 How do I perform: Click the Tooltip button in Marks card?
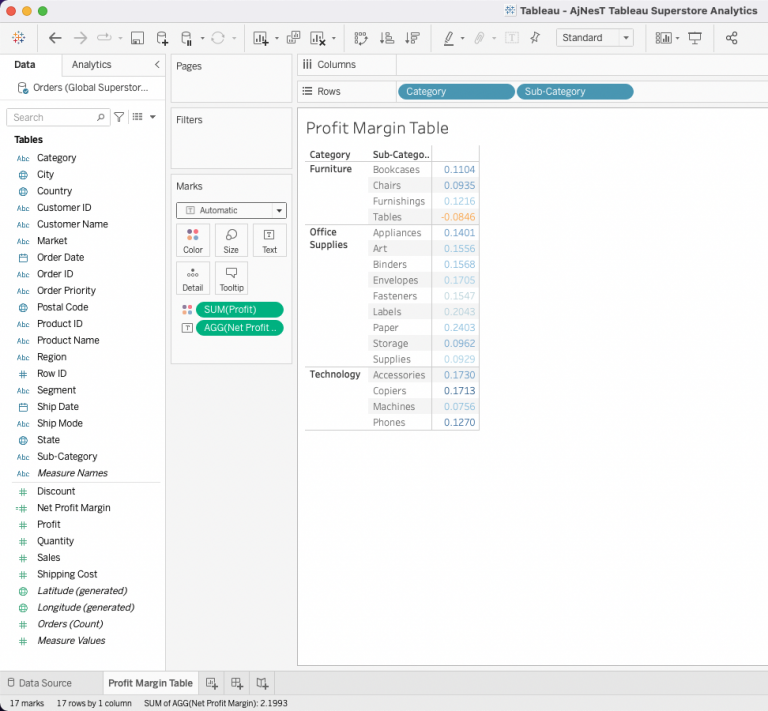tap(231, 277)
